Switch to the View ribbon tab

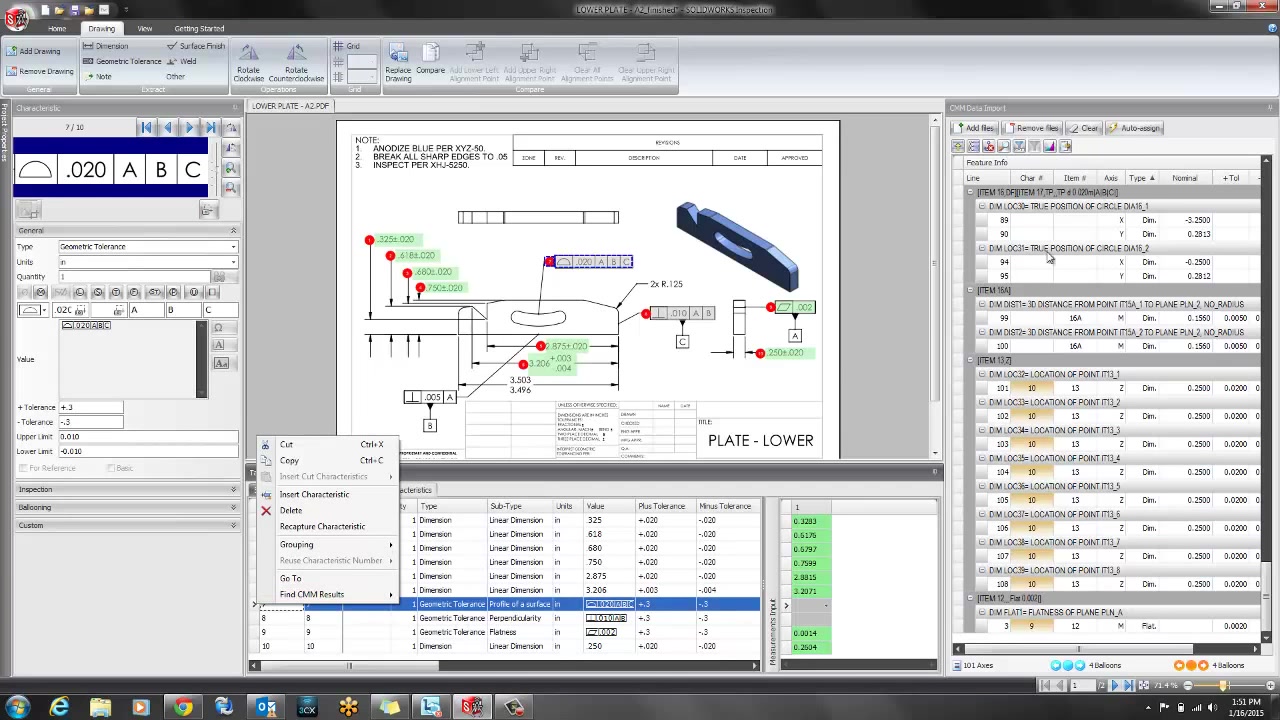pyautogui.click(x=144, y=28)
